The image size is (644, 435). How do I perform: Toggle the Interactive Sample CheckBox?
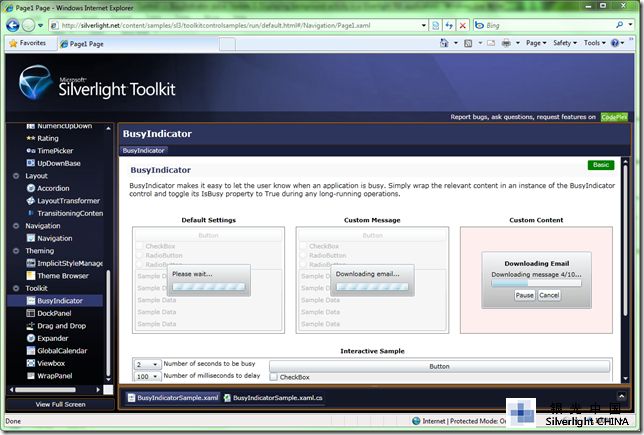274,377
